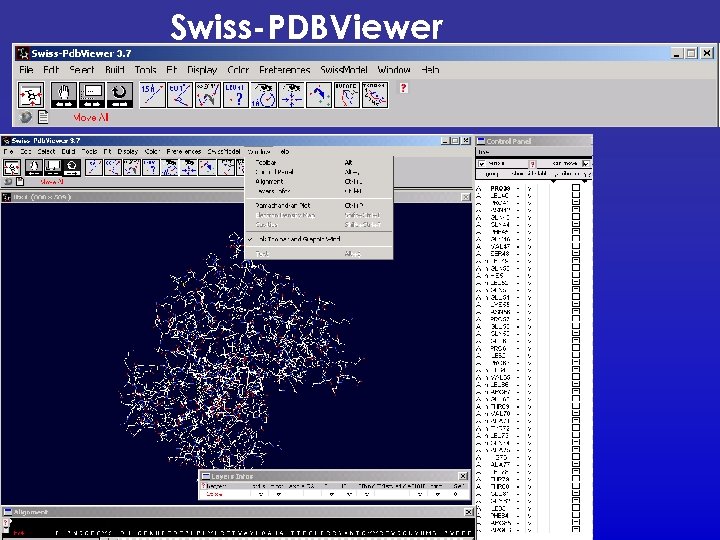Pick distance measure tool in smaller main window
This screenshot has width=720, height=540.
point(94,168)
